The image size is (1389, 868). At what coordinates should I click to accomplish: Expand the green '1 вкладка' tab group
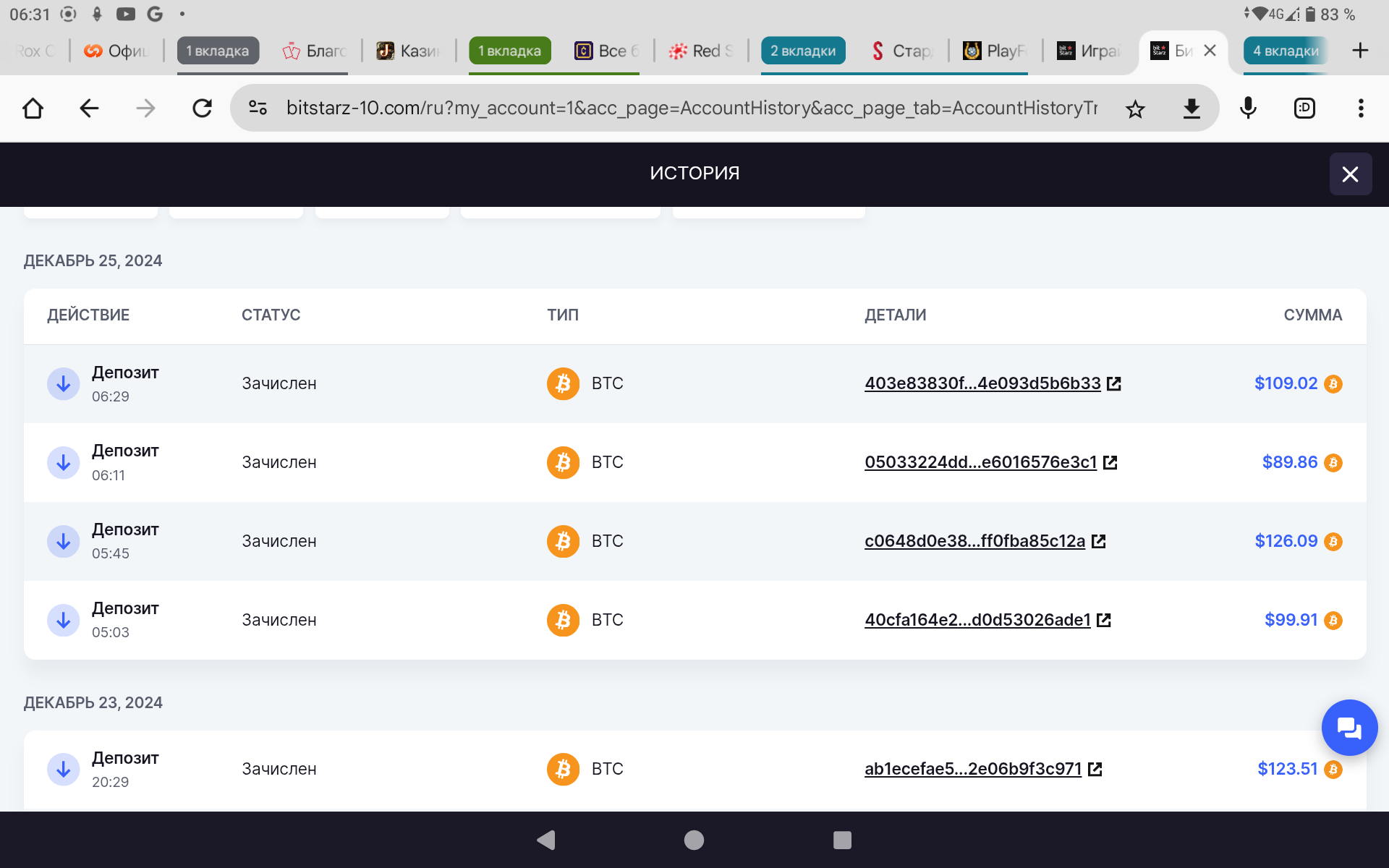[x=509, y=51]
